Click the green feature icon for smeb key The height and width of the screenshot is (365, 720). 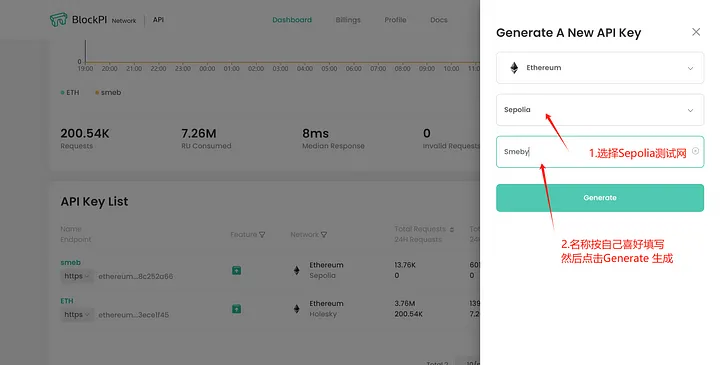236,270
